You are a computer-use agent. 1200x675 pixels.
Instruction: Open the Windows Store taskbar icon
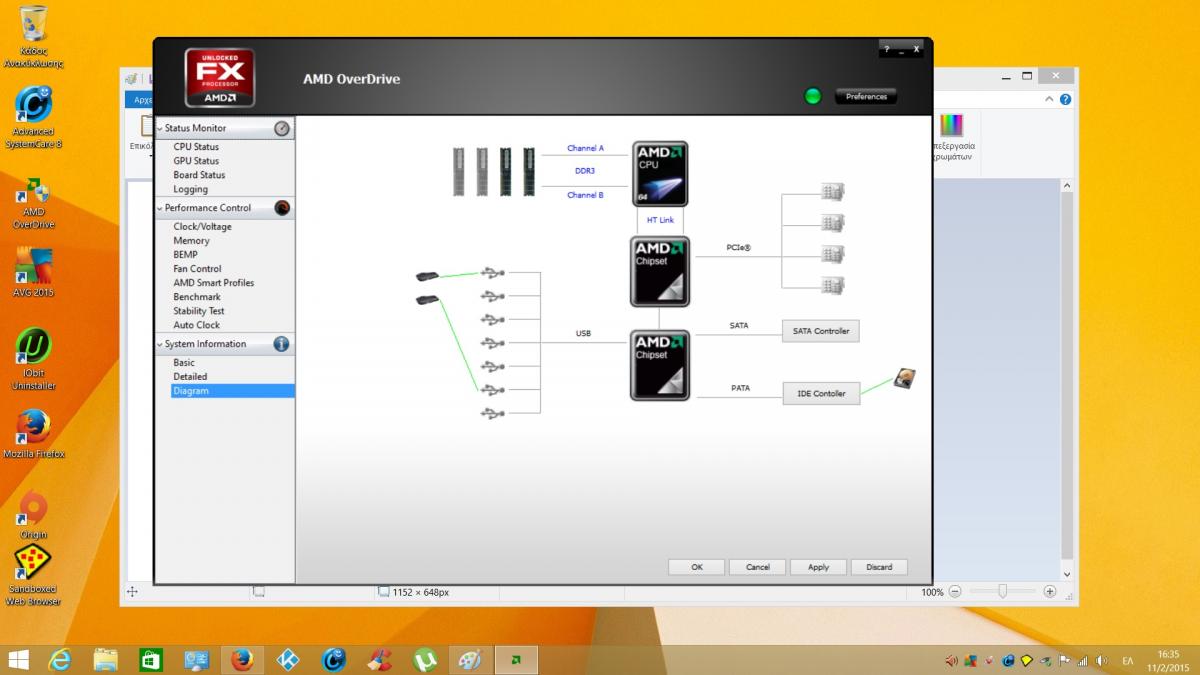pyautogui.click(x=151, y=660)
